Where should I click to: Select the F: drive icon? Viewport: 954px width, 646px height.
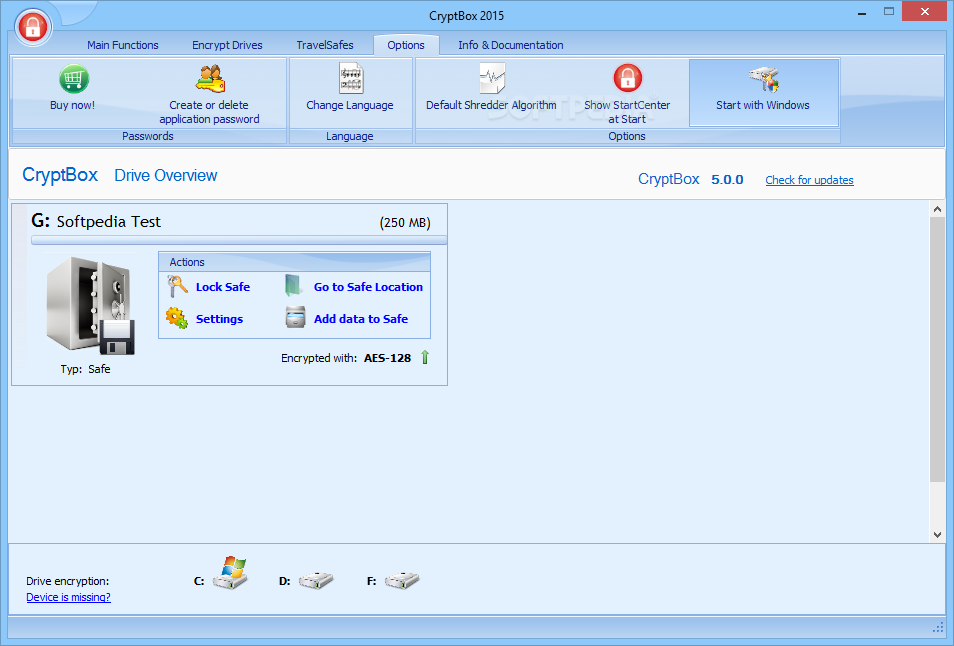coord(402,580)
